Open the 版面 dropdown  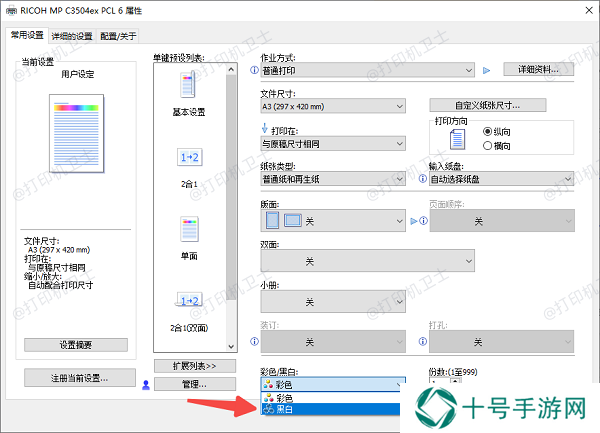click(333, 221)
